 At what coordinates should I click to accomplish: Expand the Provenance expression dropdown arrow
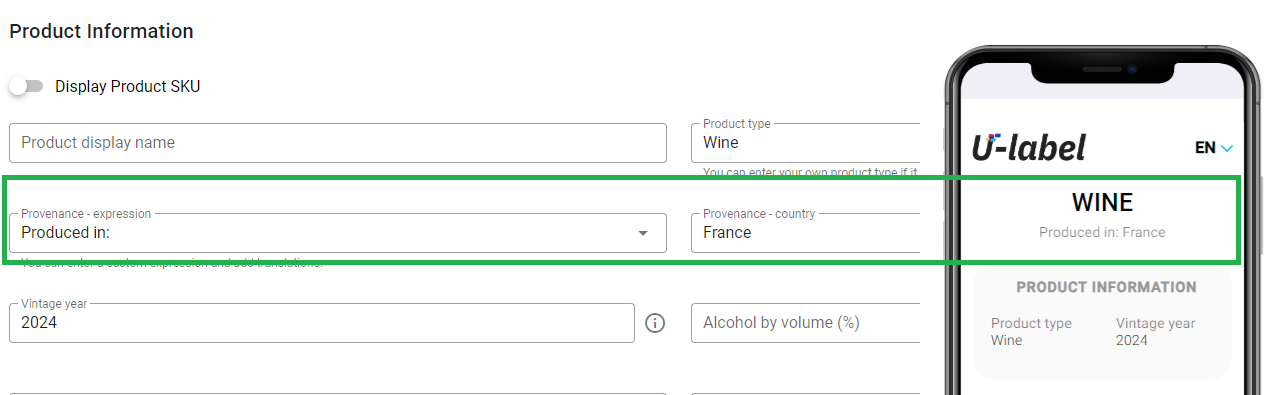643,233
